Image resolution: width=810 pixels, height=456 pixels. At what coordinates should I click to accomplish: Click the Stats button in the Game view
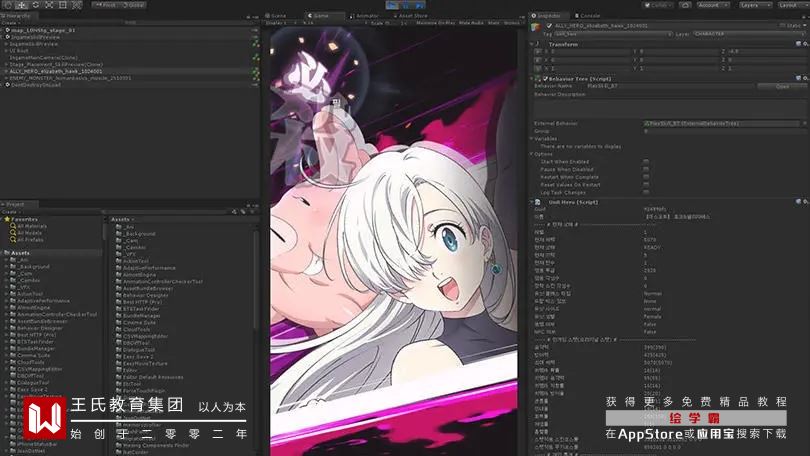click(493, 23)
